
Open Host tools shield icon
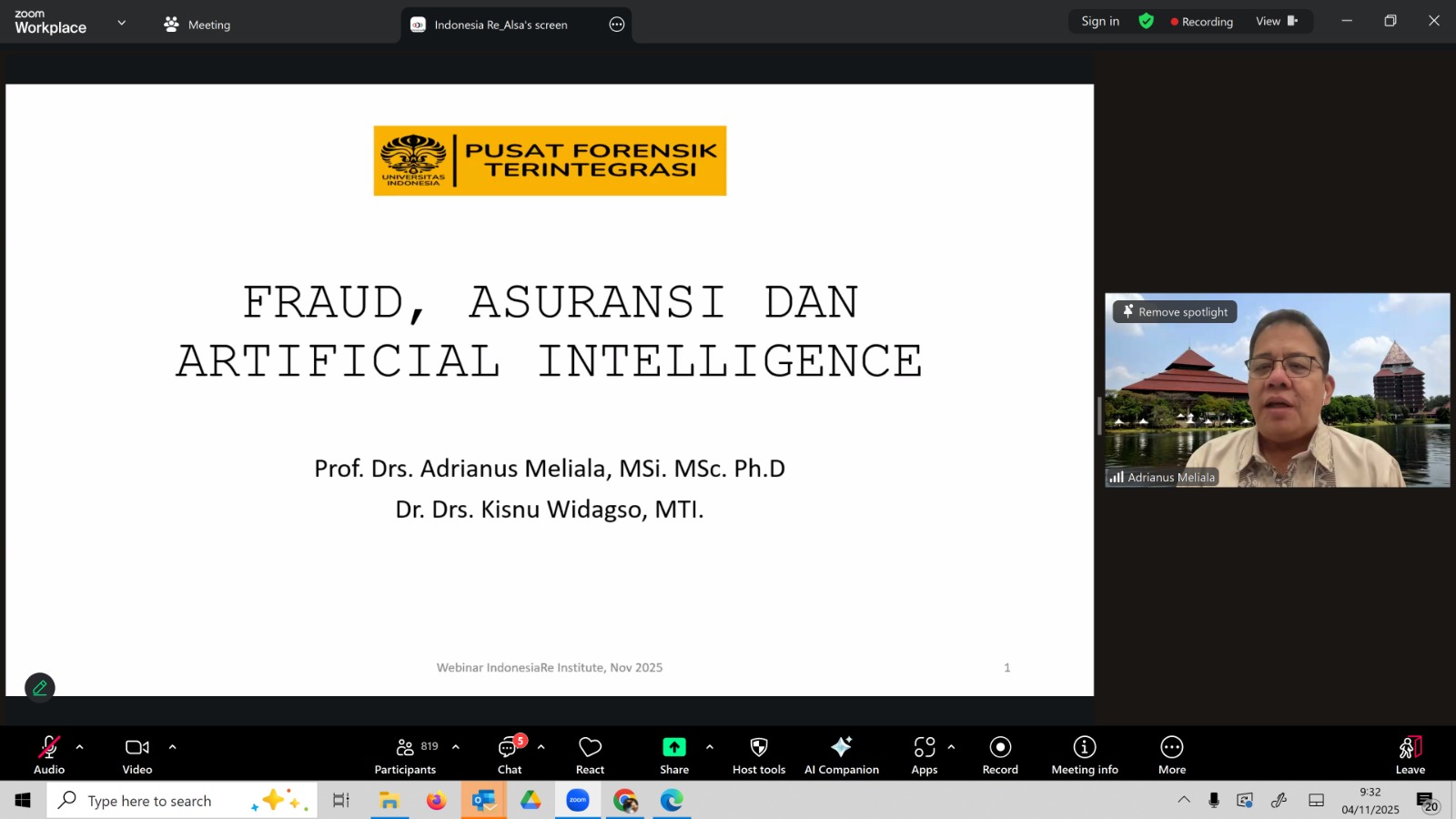tap(758, 754)
